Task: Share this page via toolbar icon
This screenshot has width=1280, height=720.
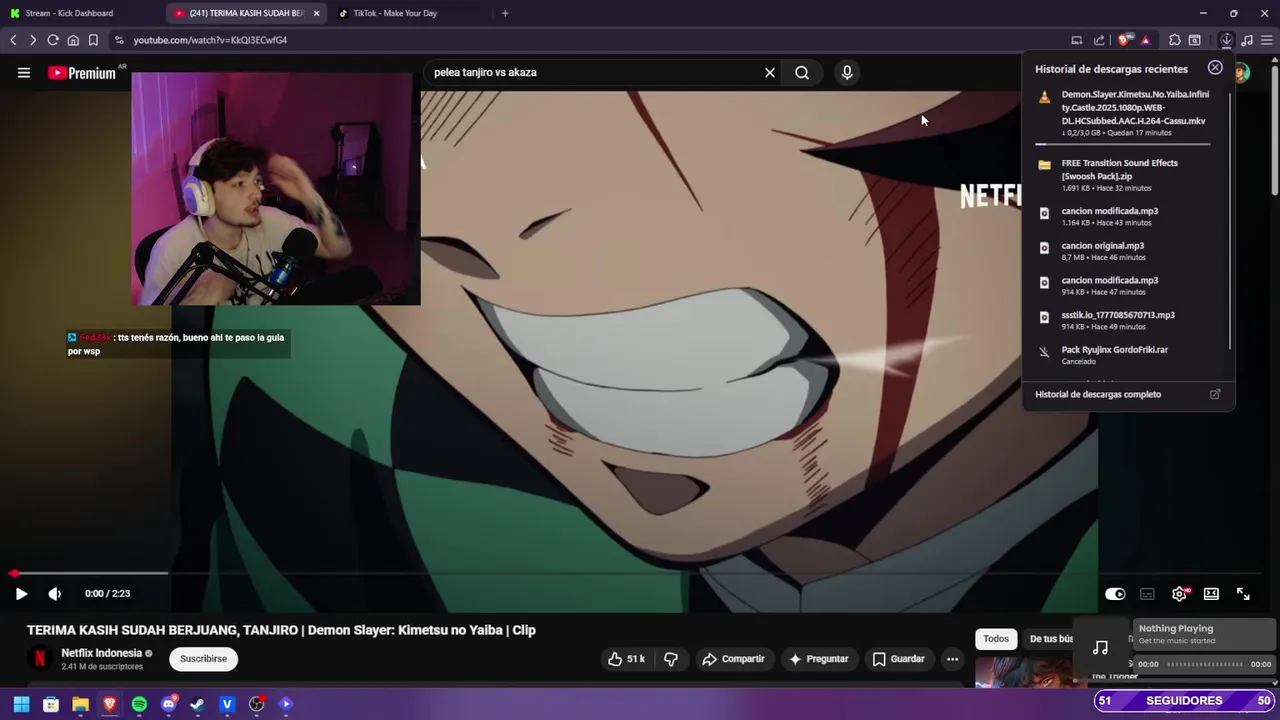Action: (x=1099, y=40)
